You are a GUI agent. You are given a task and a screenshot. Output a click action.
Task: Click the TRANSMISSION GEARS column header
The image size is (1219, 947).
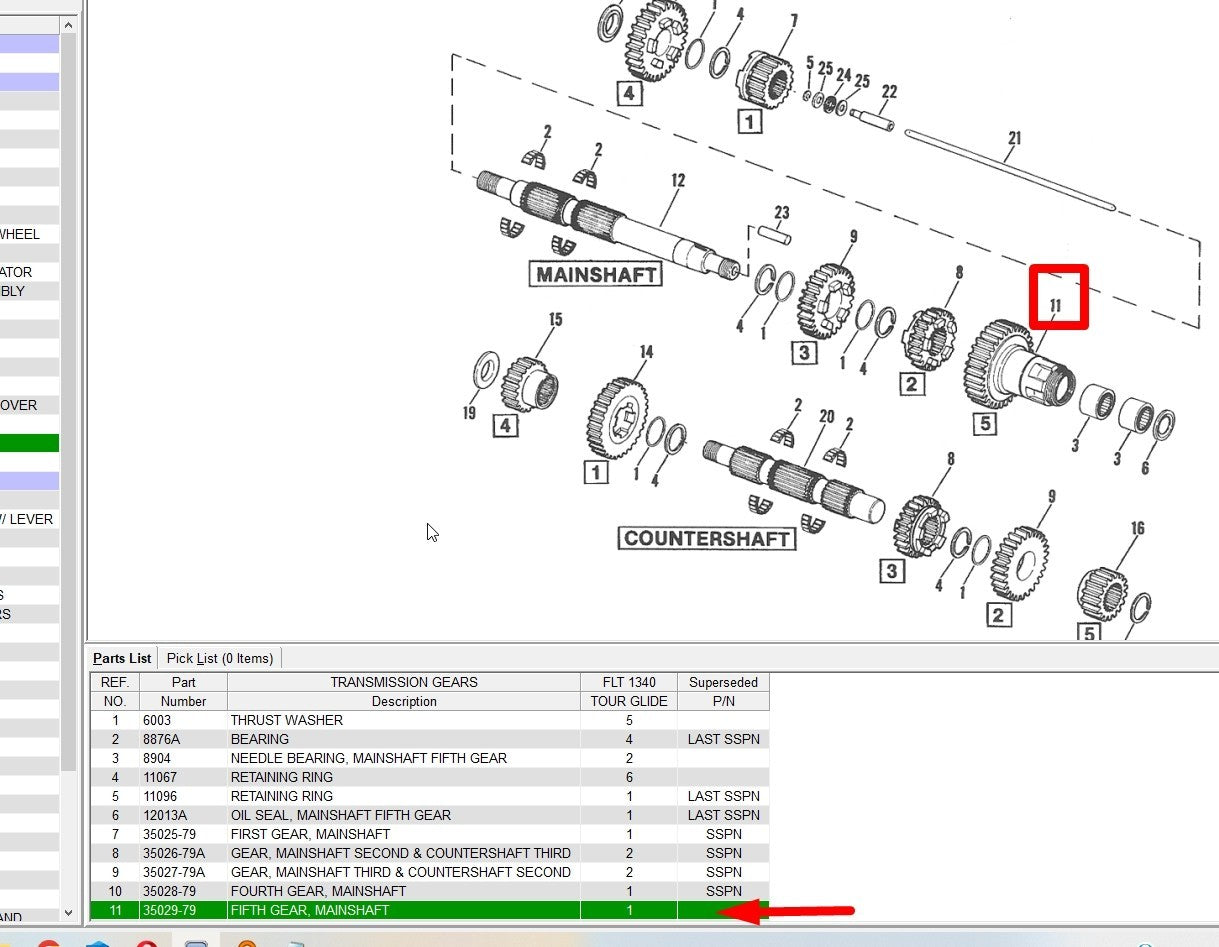[x=404, y=682]
